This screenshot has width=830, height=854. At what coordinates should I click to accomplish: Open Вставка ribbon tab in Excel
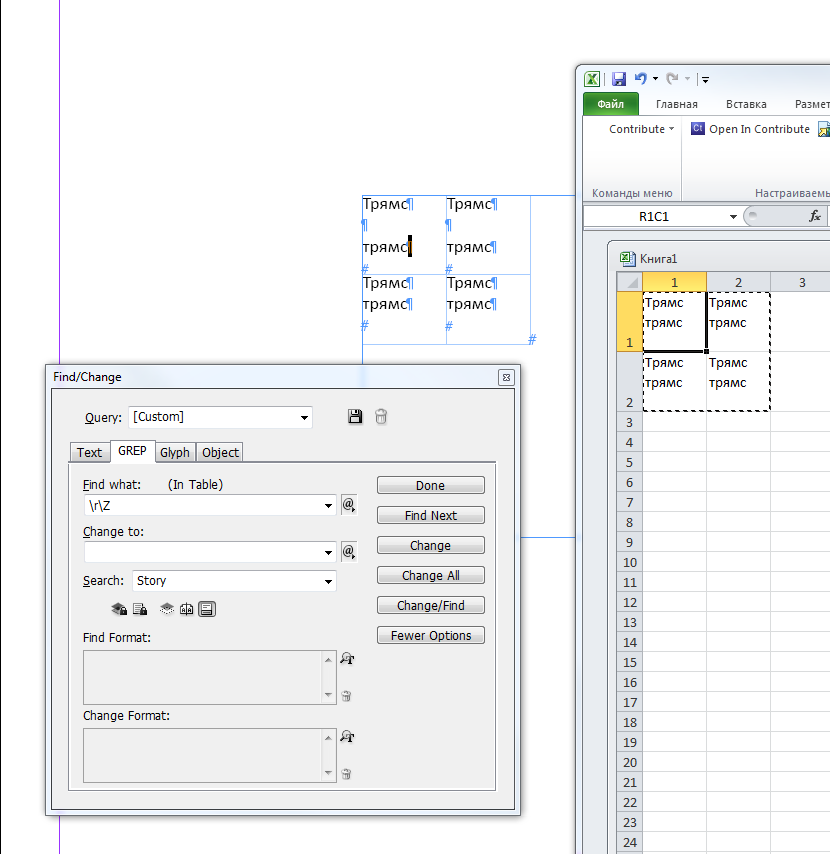pyautogui.click(x=746, y=104)
